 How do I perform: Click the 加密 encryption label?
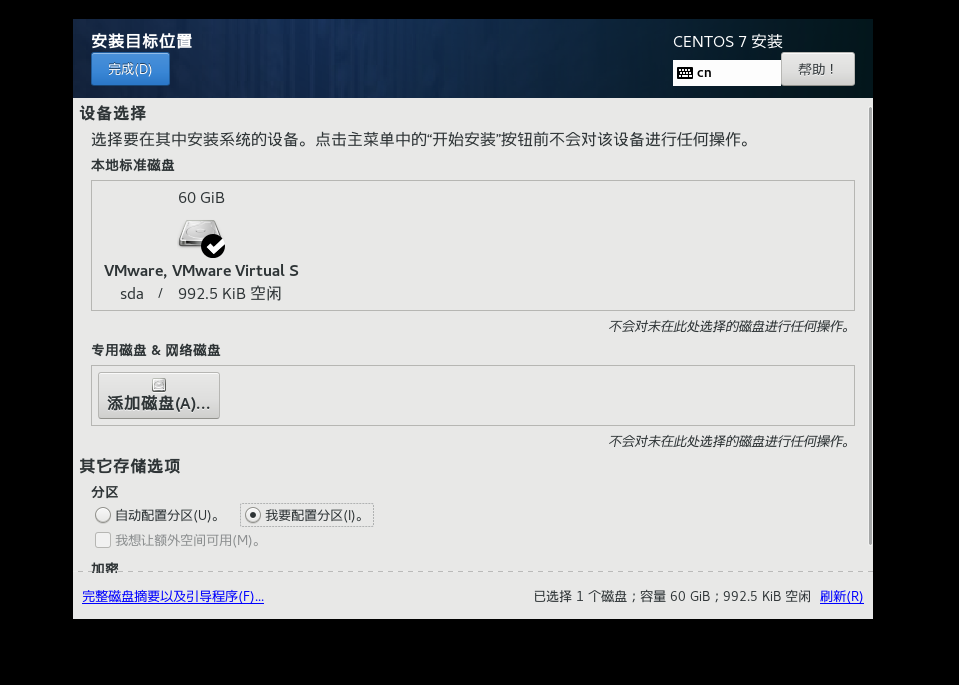(x=105, y=567)
